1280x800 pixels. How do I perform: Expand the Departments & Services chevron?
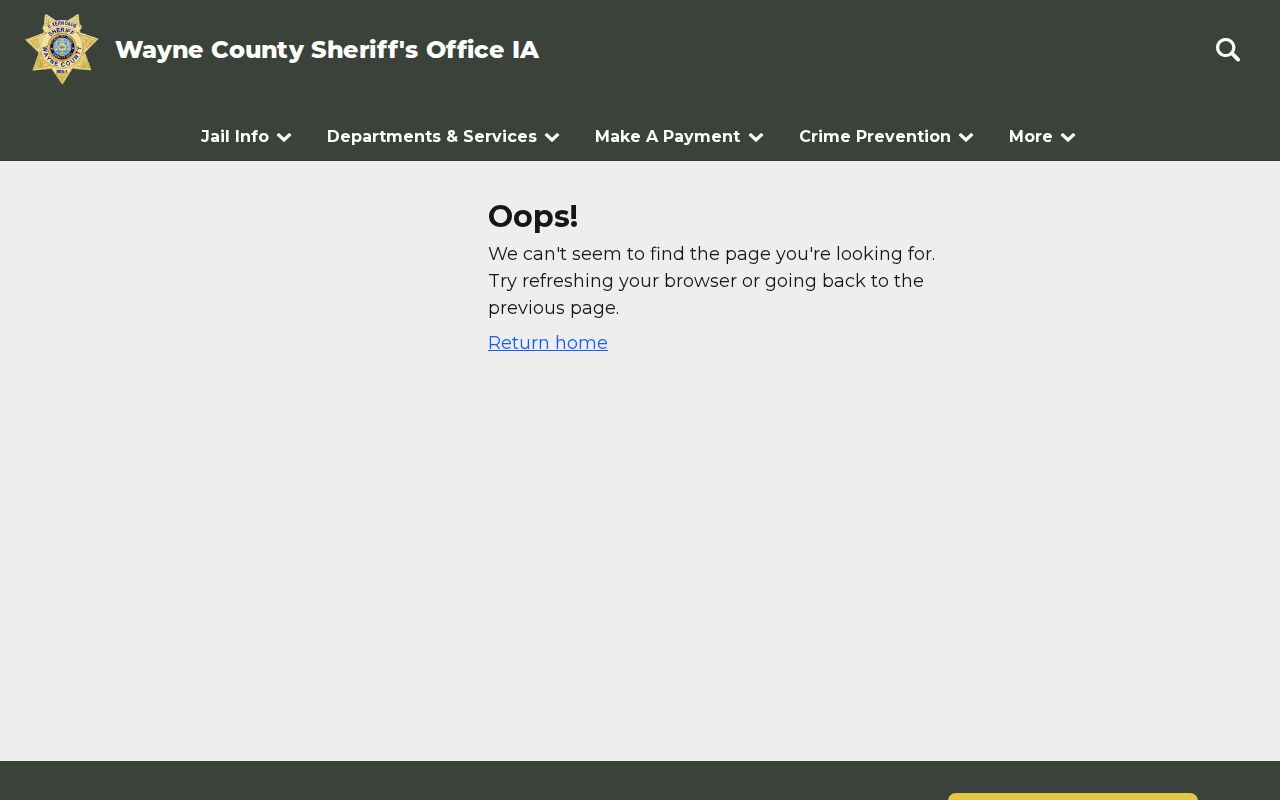552,137
